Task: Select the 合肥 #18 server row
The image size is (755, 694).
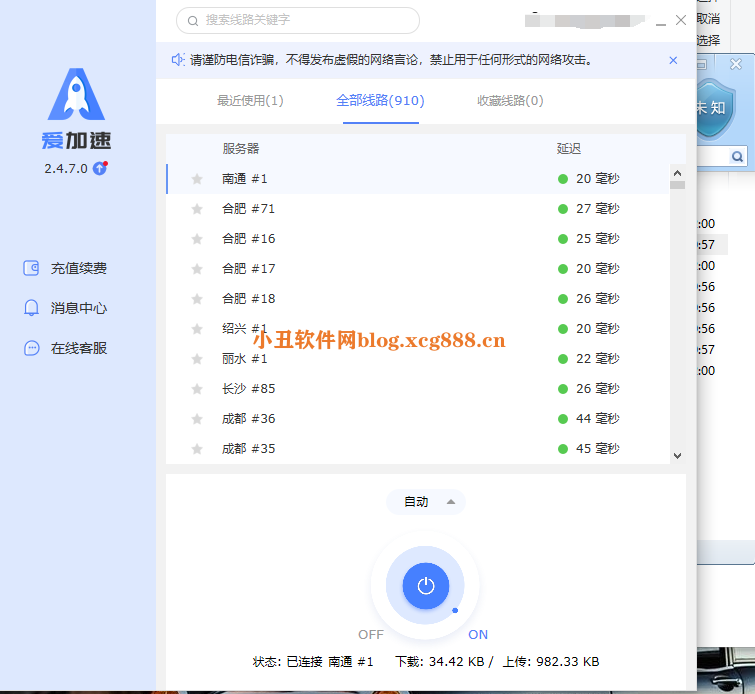Action: 418,299
